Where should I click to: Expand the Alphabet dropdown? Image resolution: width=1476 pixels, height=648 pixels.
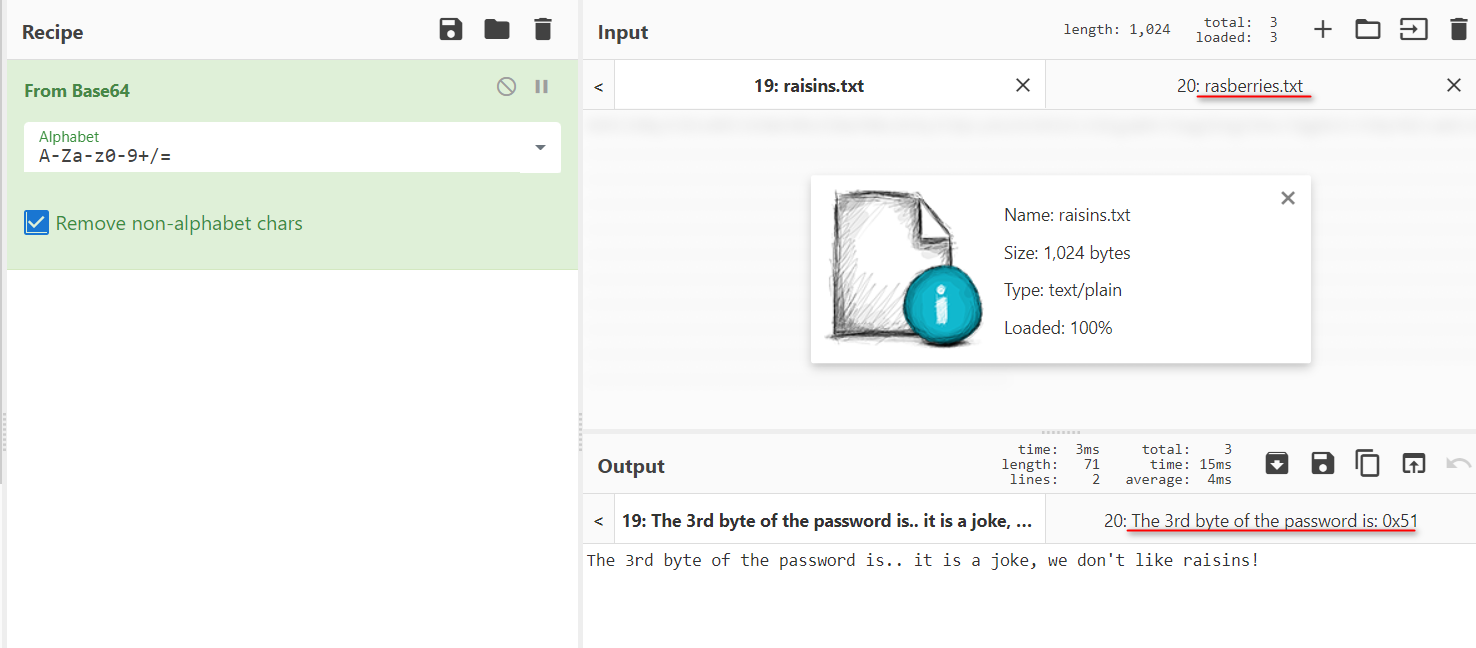540,148
